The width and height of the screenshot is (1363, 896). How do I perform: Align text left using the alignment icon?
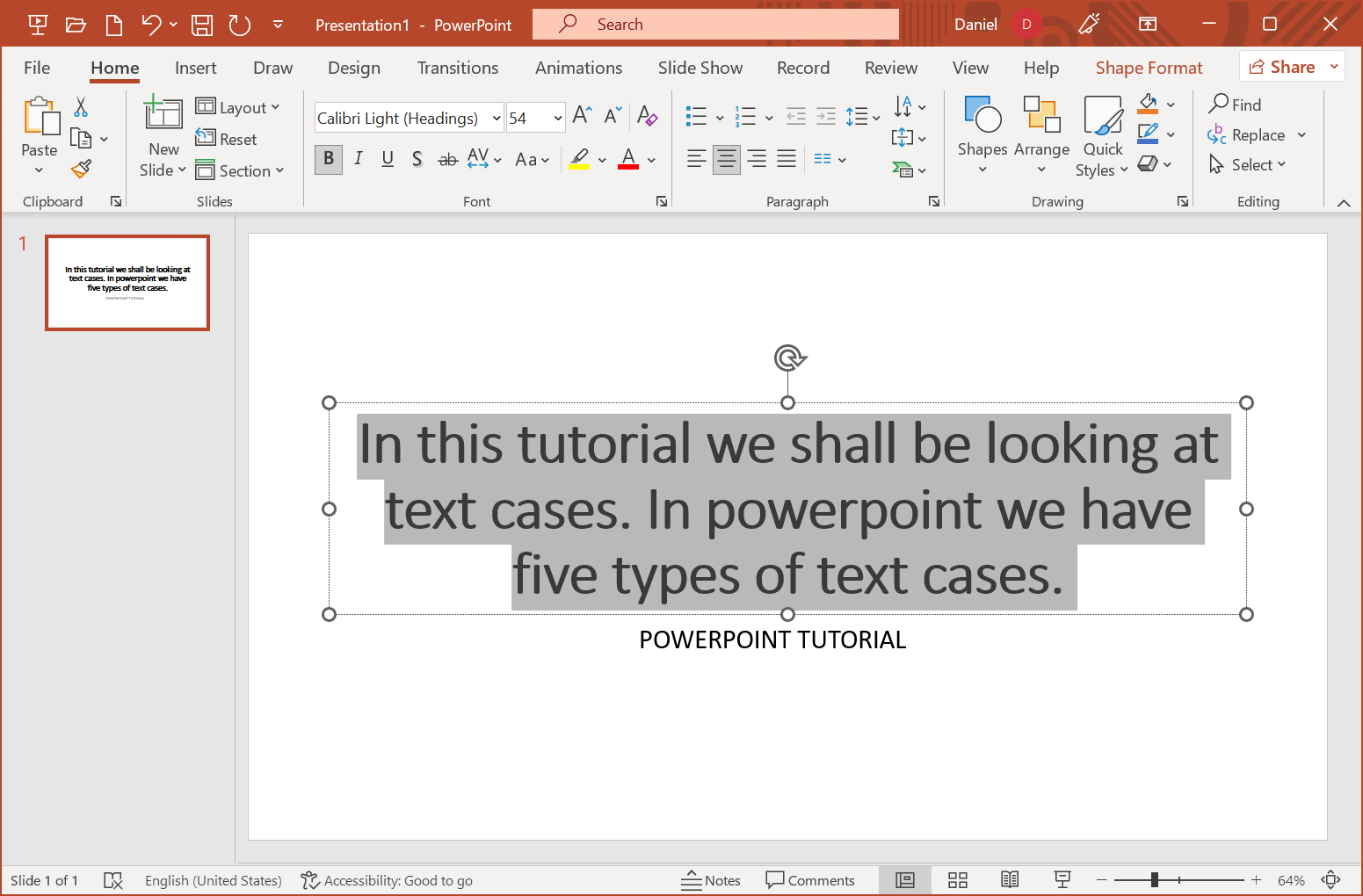tap(696, 159)
